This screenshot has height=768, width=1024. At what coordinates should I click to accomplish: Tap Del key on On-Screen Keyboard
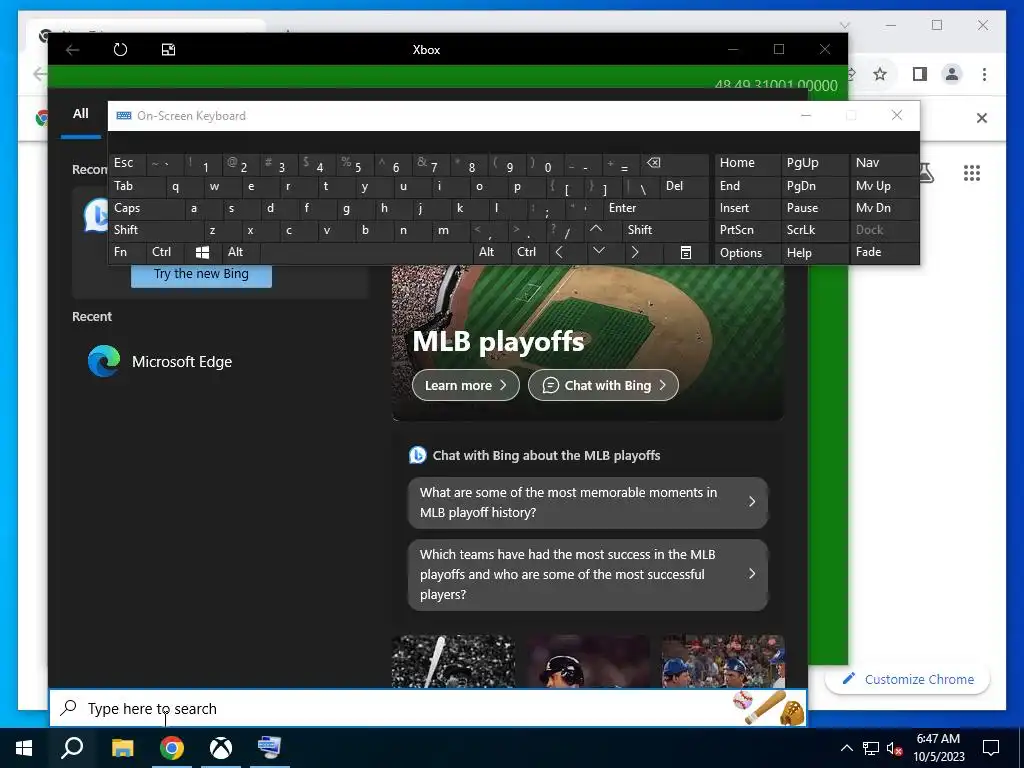pyautogui.click(x=684, y=186)
